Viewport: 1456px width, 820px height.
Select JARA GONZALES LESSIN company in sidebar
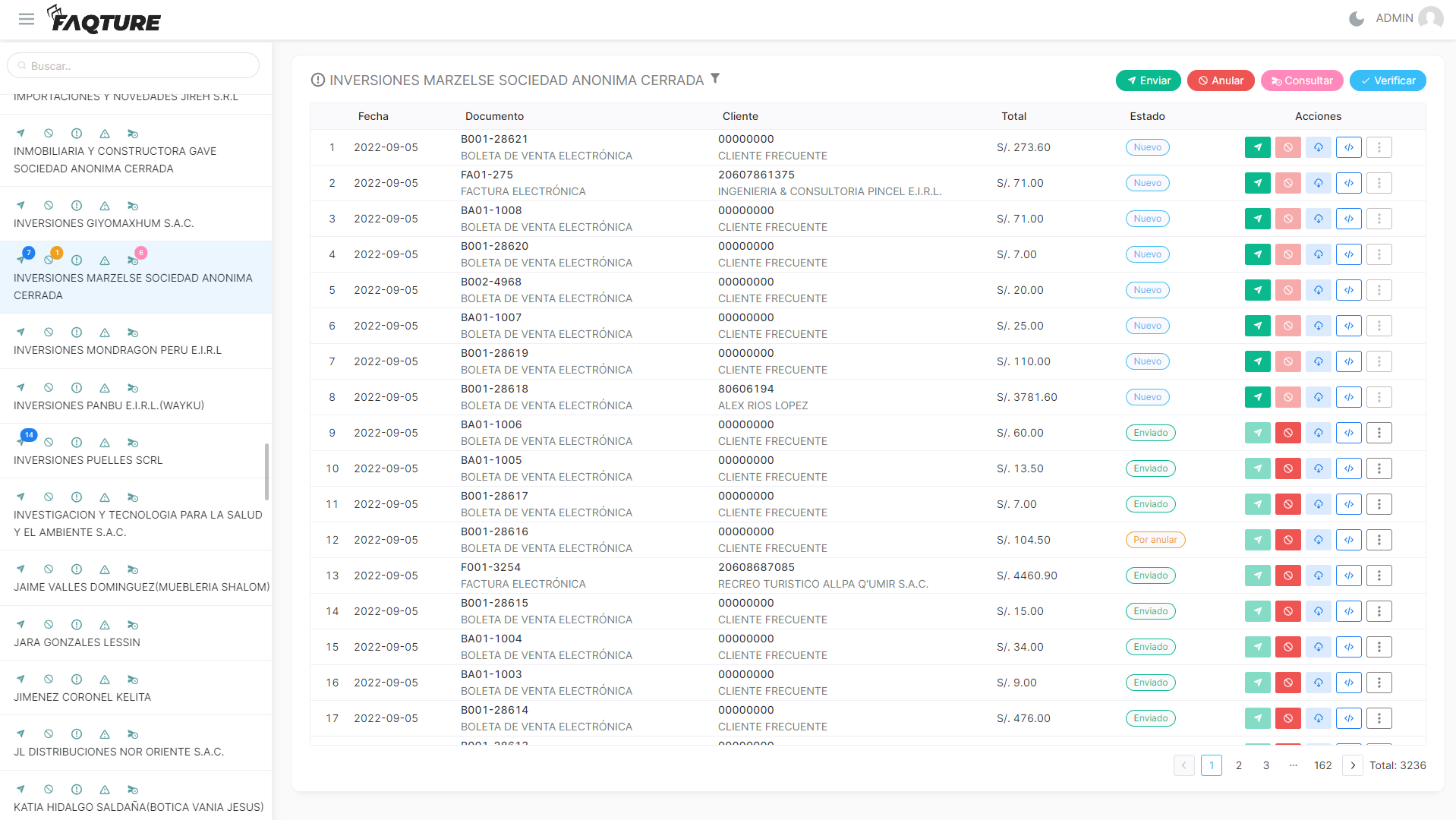pyautogui.click(x=77, y=642)
